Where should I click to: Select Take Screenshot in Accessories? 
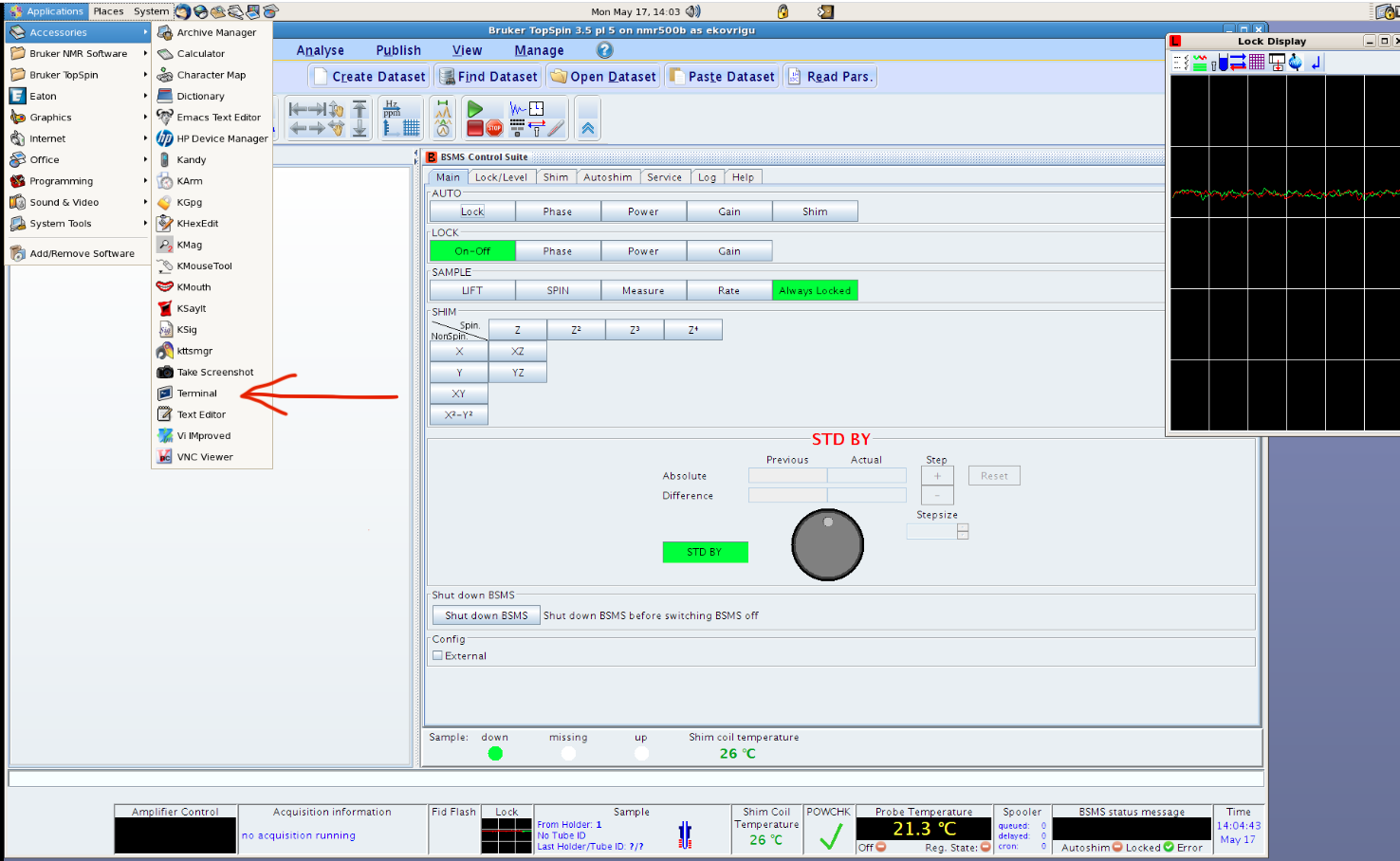pyautogui.click(x=212, y=373)
